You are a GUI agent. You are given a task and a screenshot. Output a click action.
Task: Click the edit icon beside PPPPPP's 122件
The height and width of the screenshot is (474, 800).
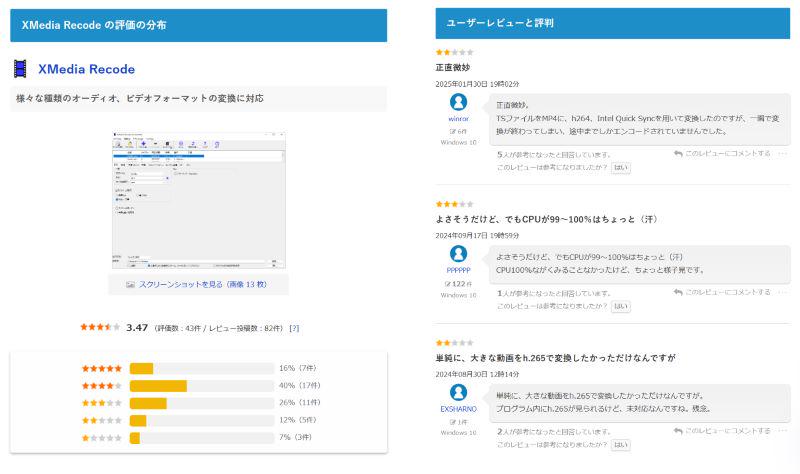pyautogui.click(x=447, y=284)
